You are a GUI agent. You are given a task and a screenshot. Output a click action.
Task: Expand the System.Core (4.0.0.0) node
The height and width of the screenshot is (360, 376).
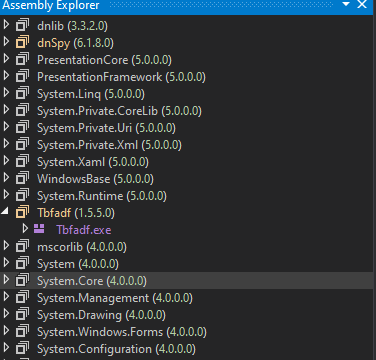point(6,280)
